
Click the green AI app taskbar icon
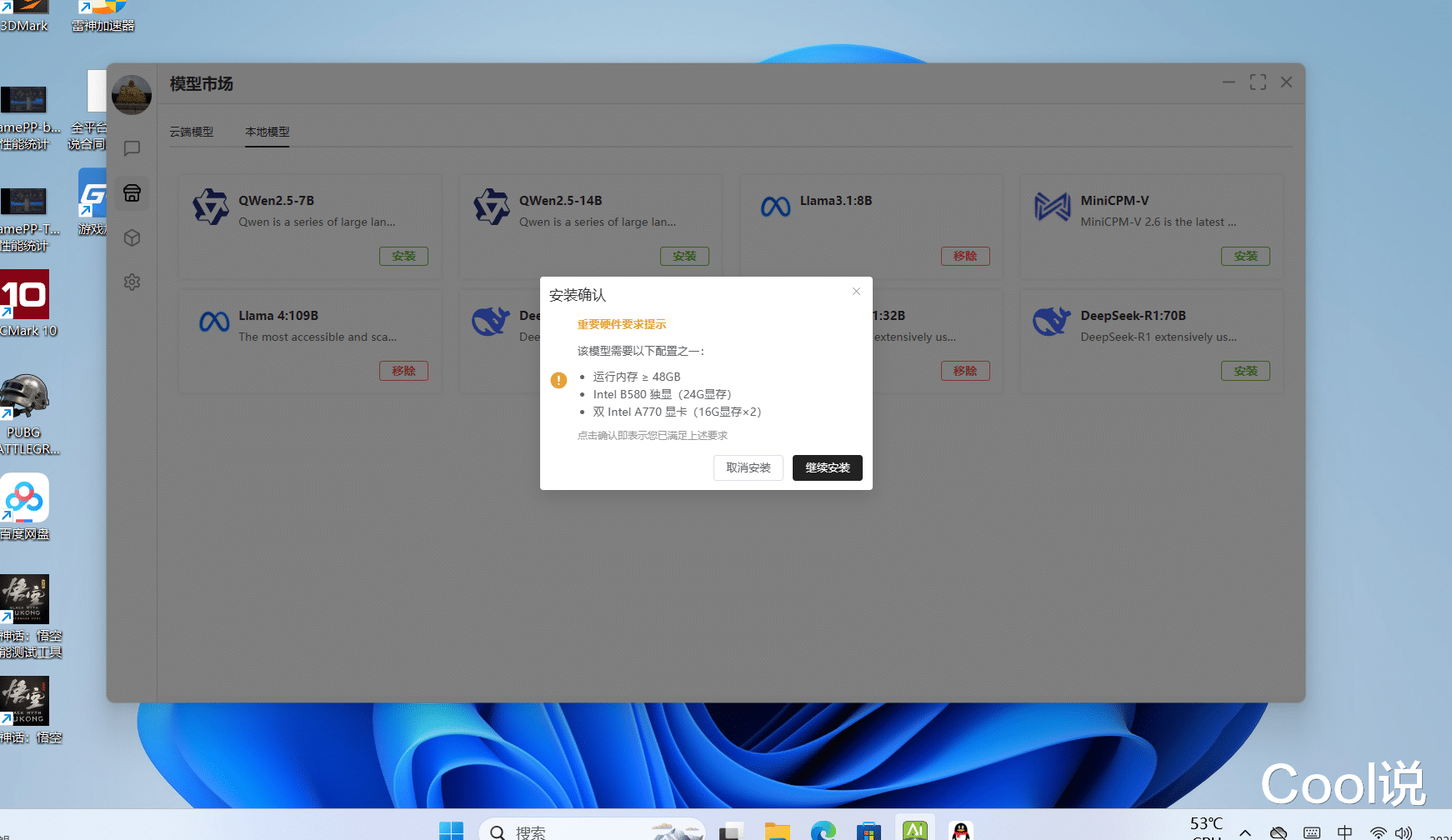click(914, 830)
